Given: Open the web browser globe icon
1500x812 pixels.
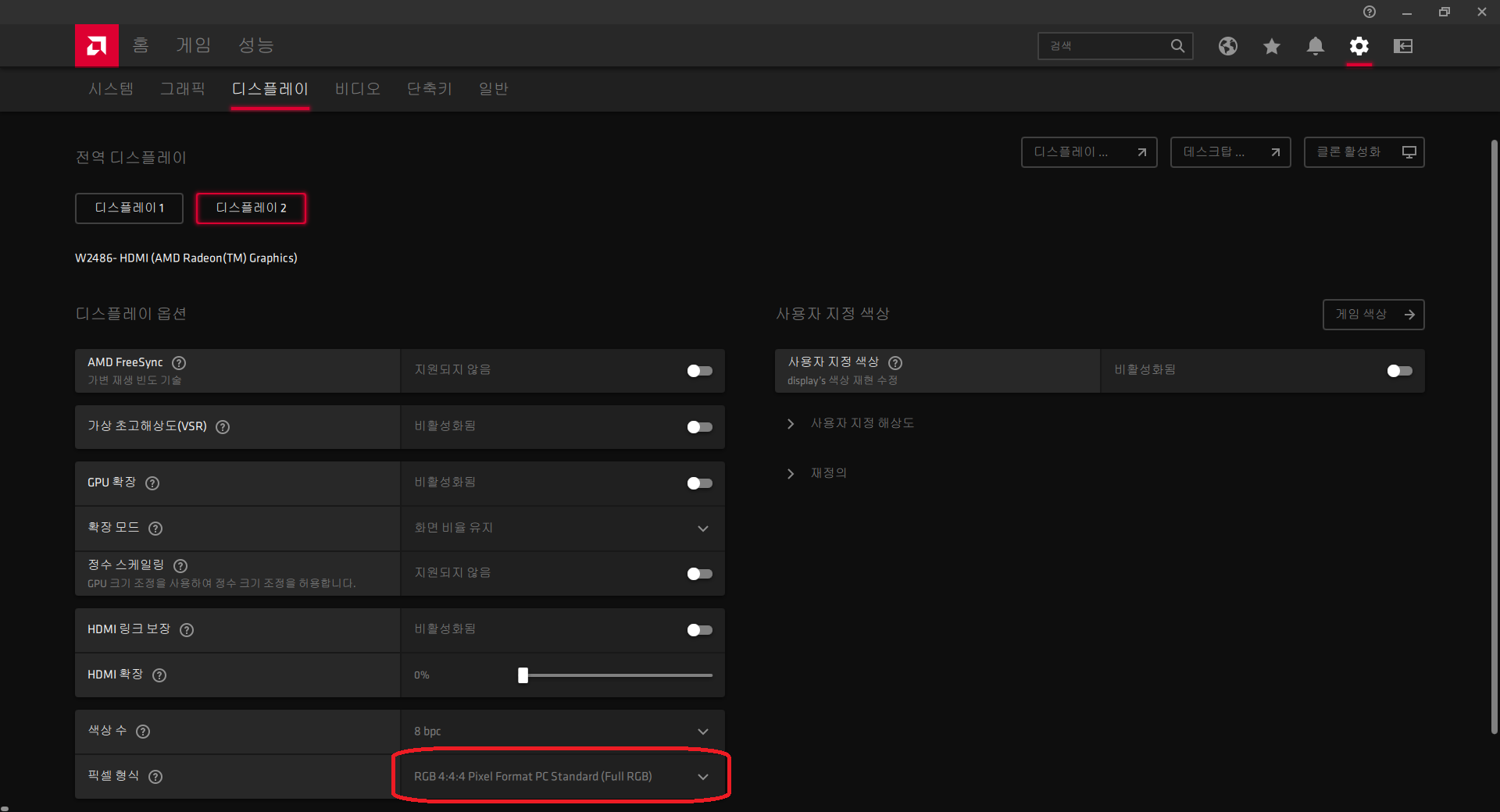Looking at the screenshot, I should point(1228,46).
